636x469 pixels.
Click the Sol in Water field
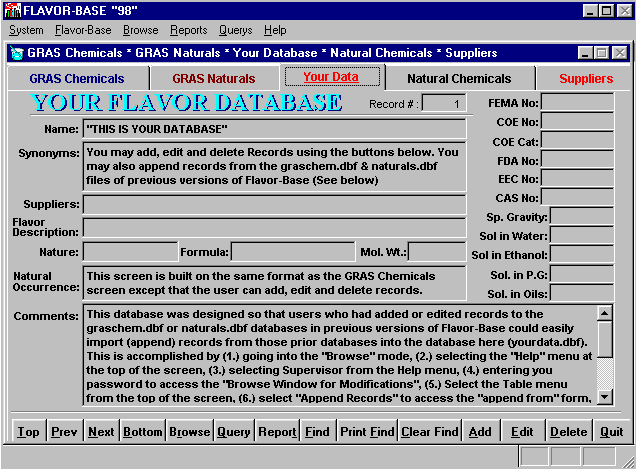[x=582, y=236]
